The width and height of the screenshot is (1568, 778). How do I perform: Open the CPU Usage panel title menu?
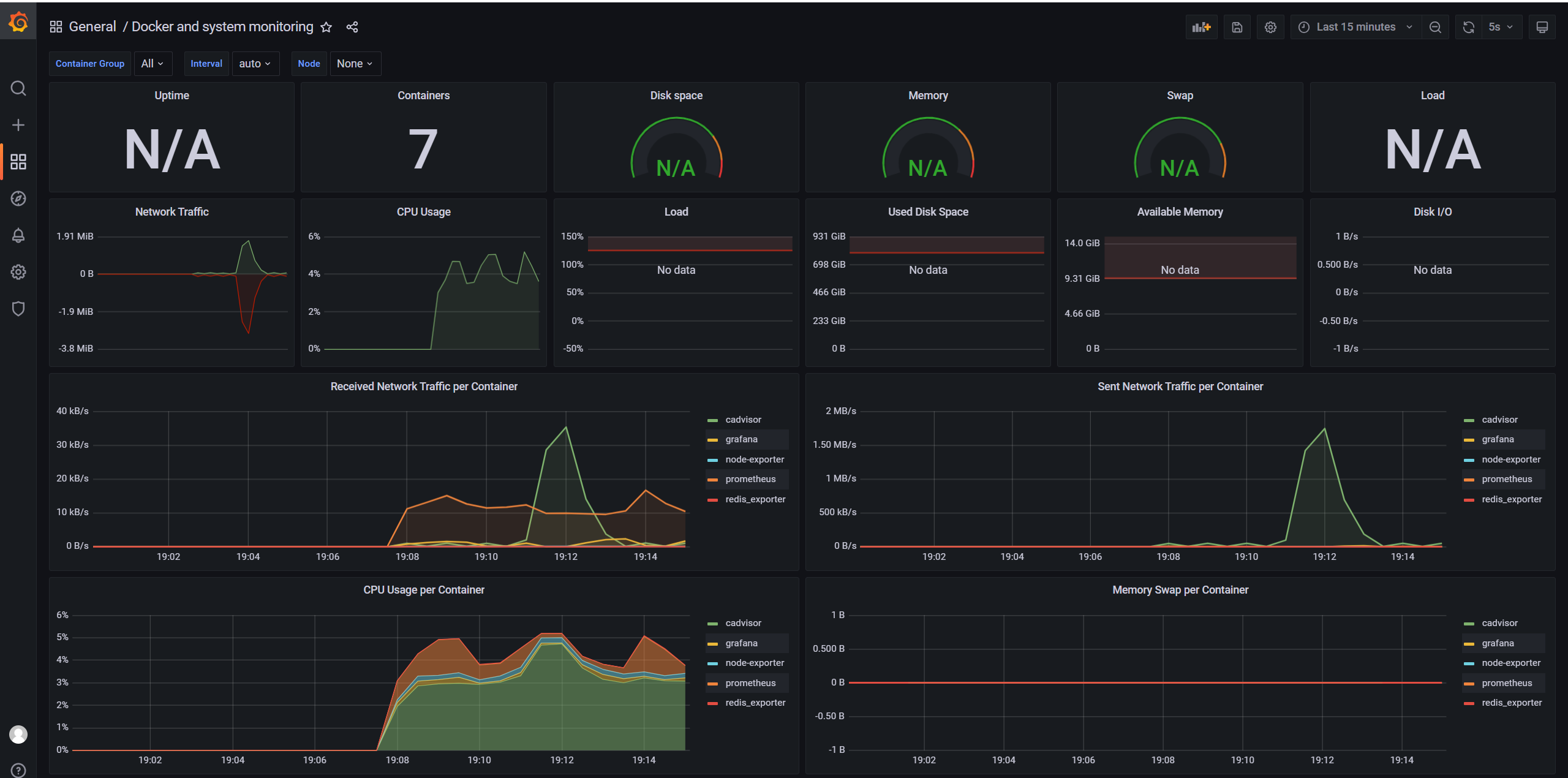pyautogui.click(x=423, y=212)
